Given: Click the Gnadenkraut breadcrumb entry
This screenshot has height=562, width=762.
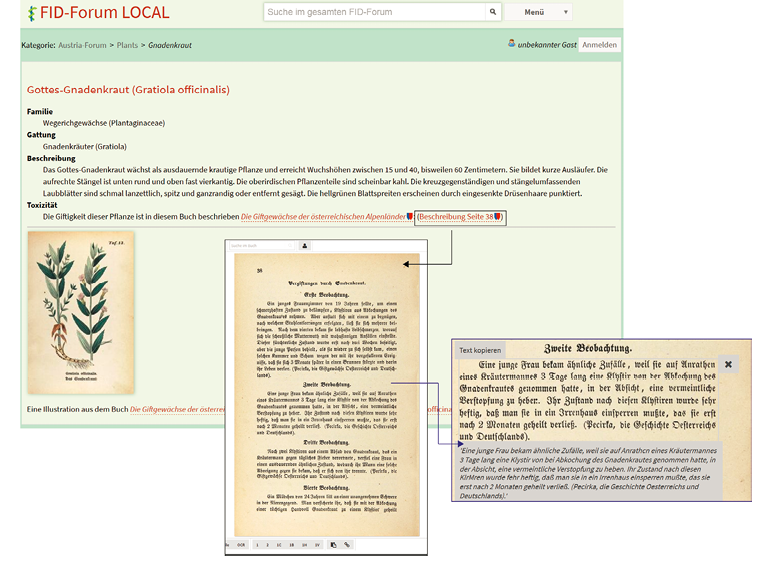Looking at the screenshot, I should [x=170, y=45].
